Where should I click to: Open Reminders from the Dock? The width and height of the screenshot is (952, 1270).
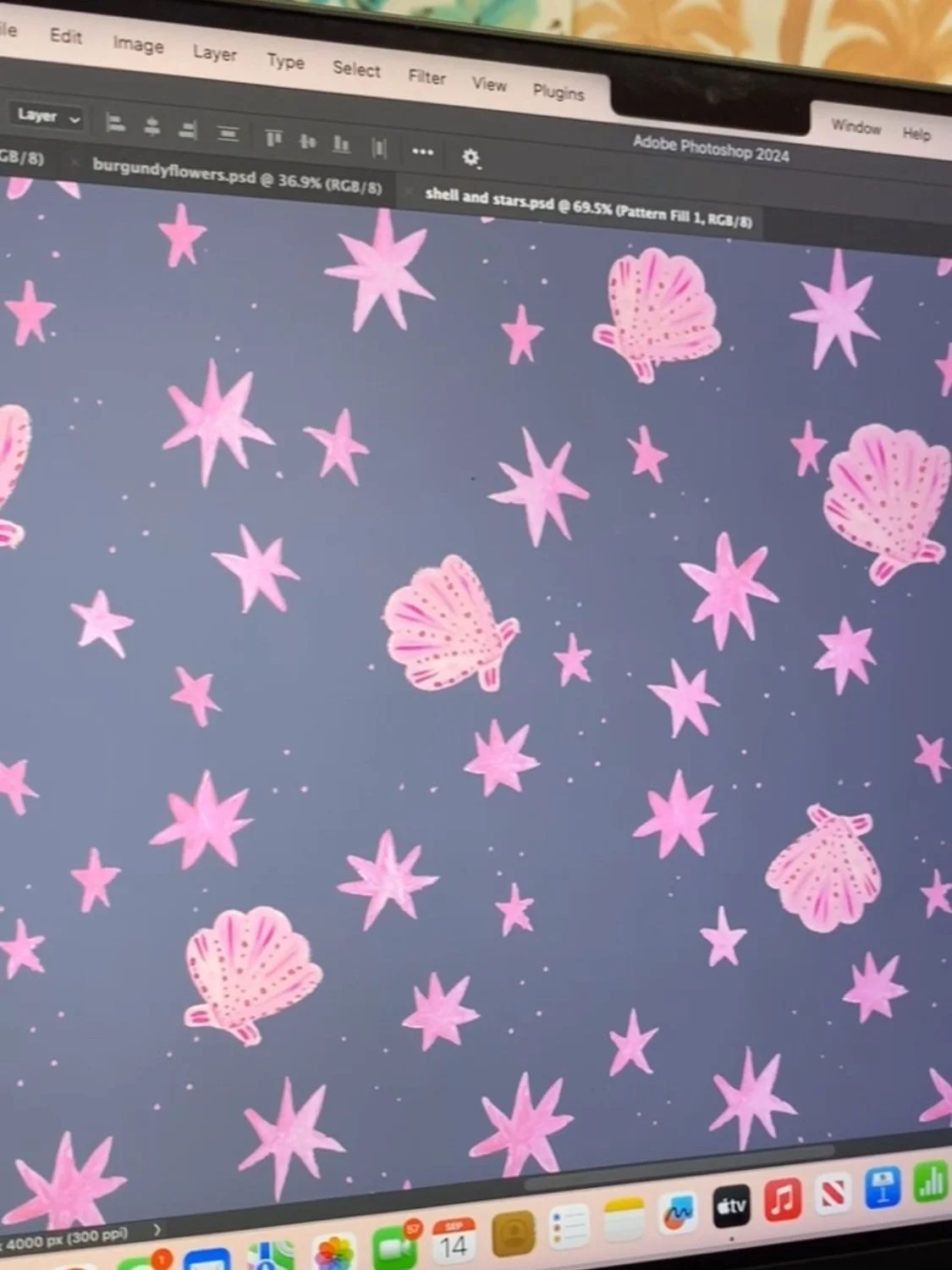click(x=570, y=1228)
